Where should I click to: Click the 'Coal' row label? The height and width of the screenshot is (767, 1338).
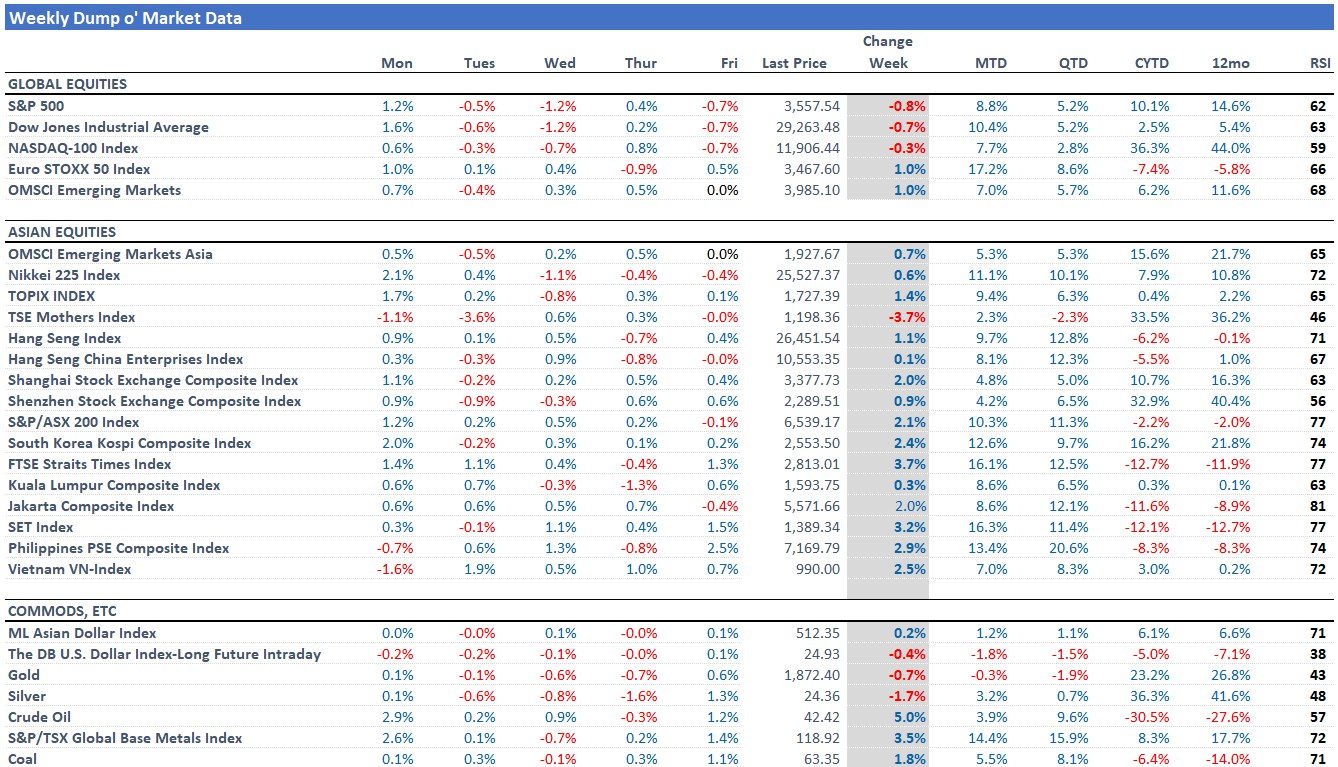(23, 759)
